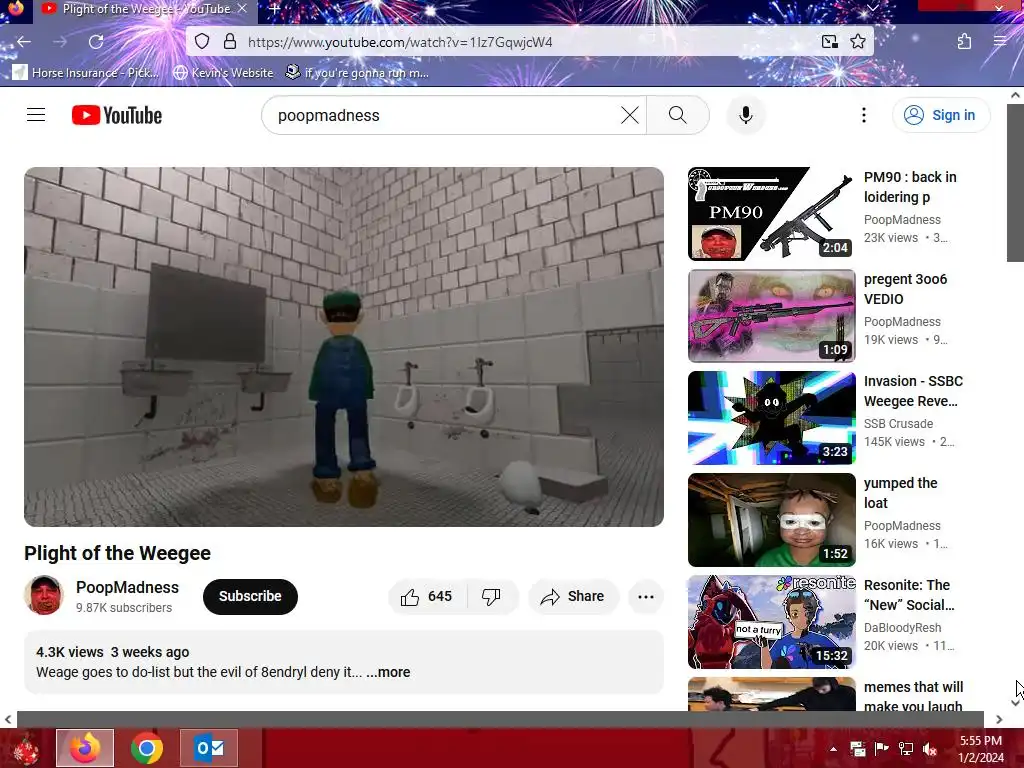Image resolution: width=1024 pixels, height=768 pixels.
Task: Click the URL address bar
Action: (x=530, y=42)
